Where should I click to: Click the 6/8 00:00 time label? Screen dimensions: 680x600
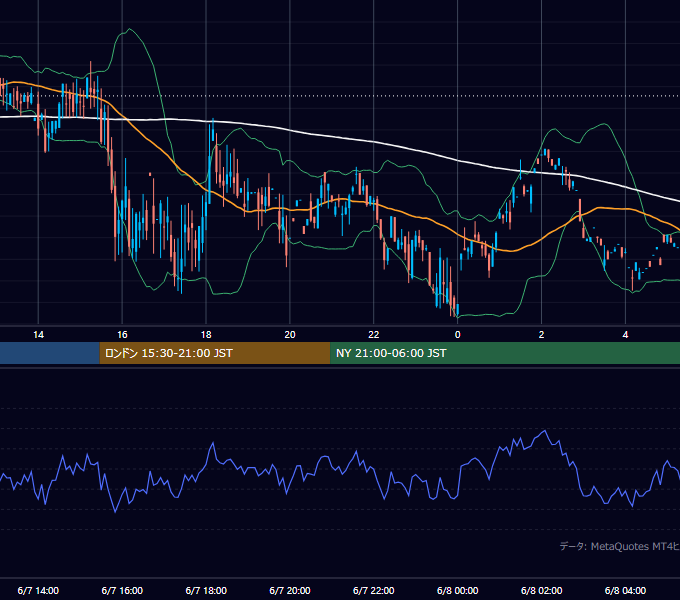click(458, 590)
